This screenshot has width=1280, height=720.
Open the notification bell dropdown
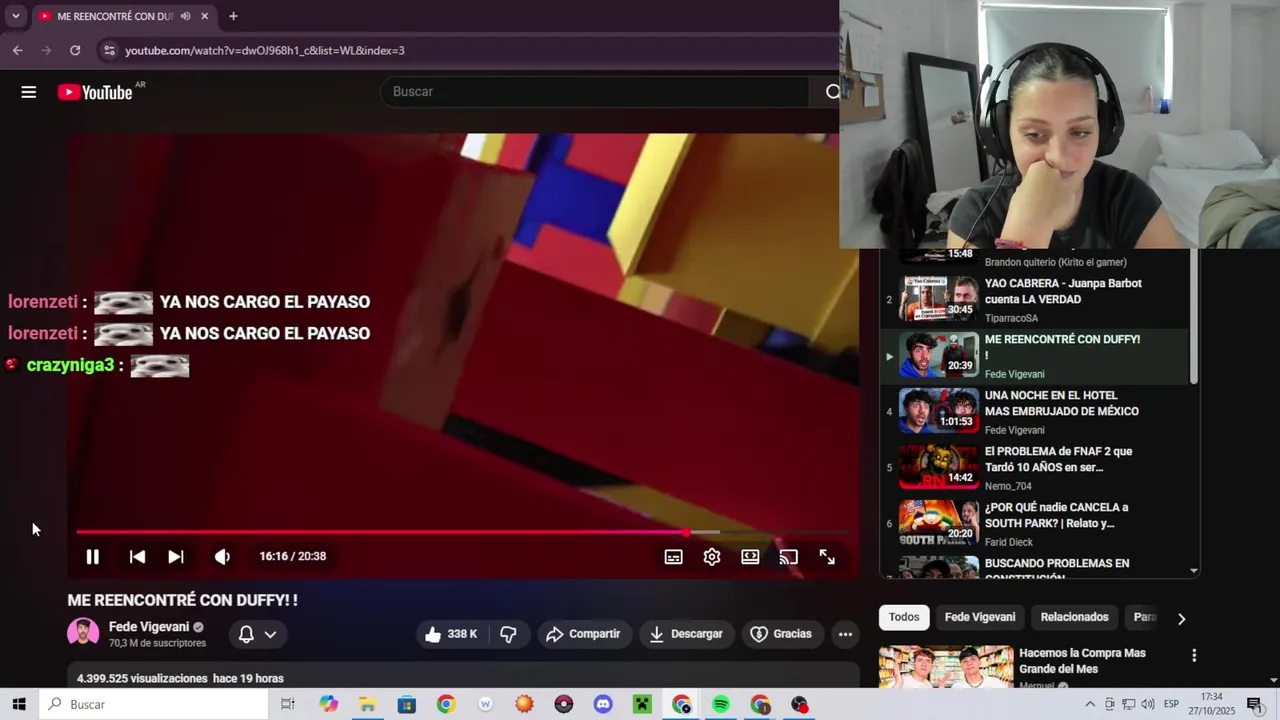coord(257,634)
